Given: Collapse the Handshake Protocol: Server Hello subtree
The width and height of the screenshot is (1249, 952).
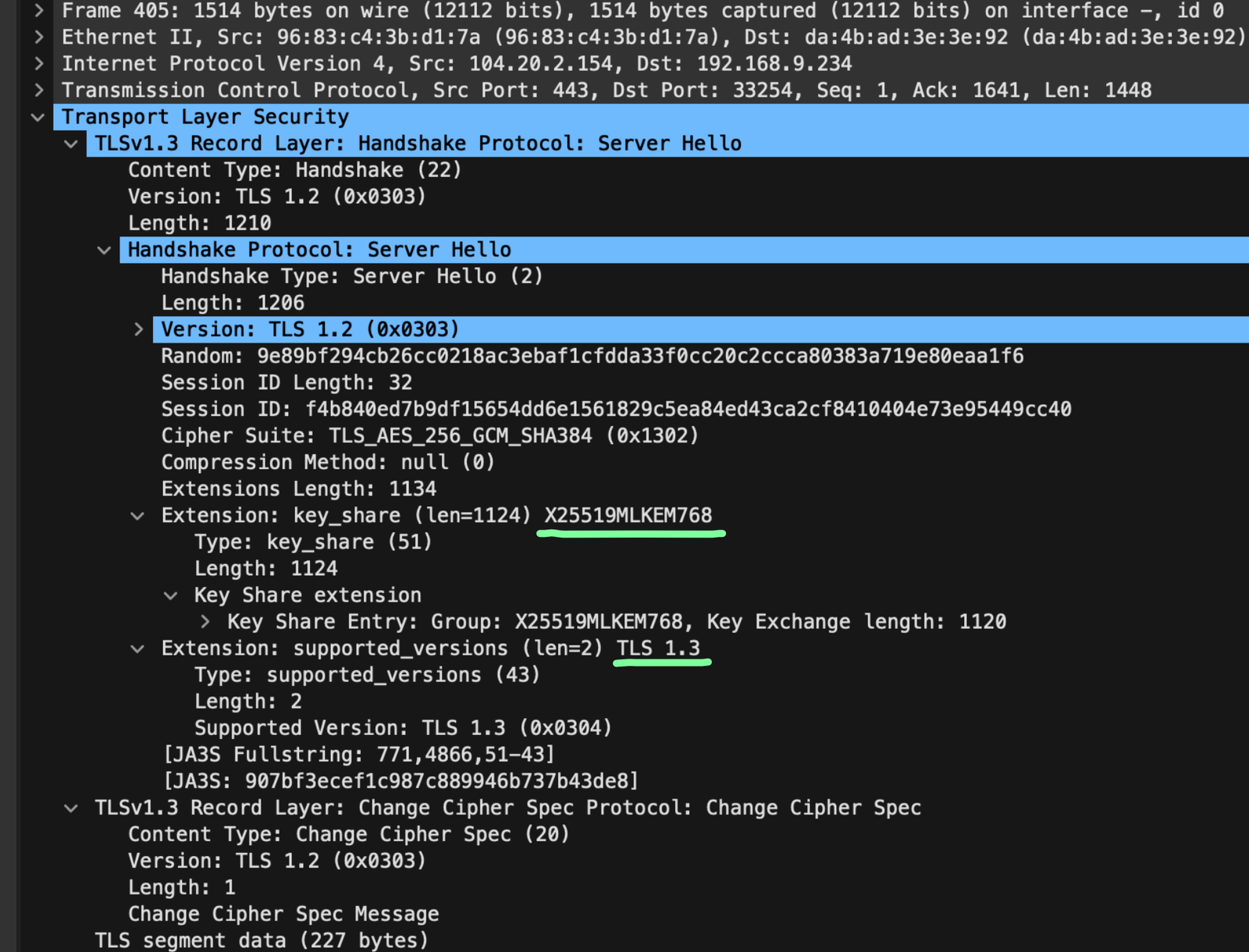Looking at the screenshot, I should pyautogui.click(x=104, y=249).
